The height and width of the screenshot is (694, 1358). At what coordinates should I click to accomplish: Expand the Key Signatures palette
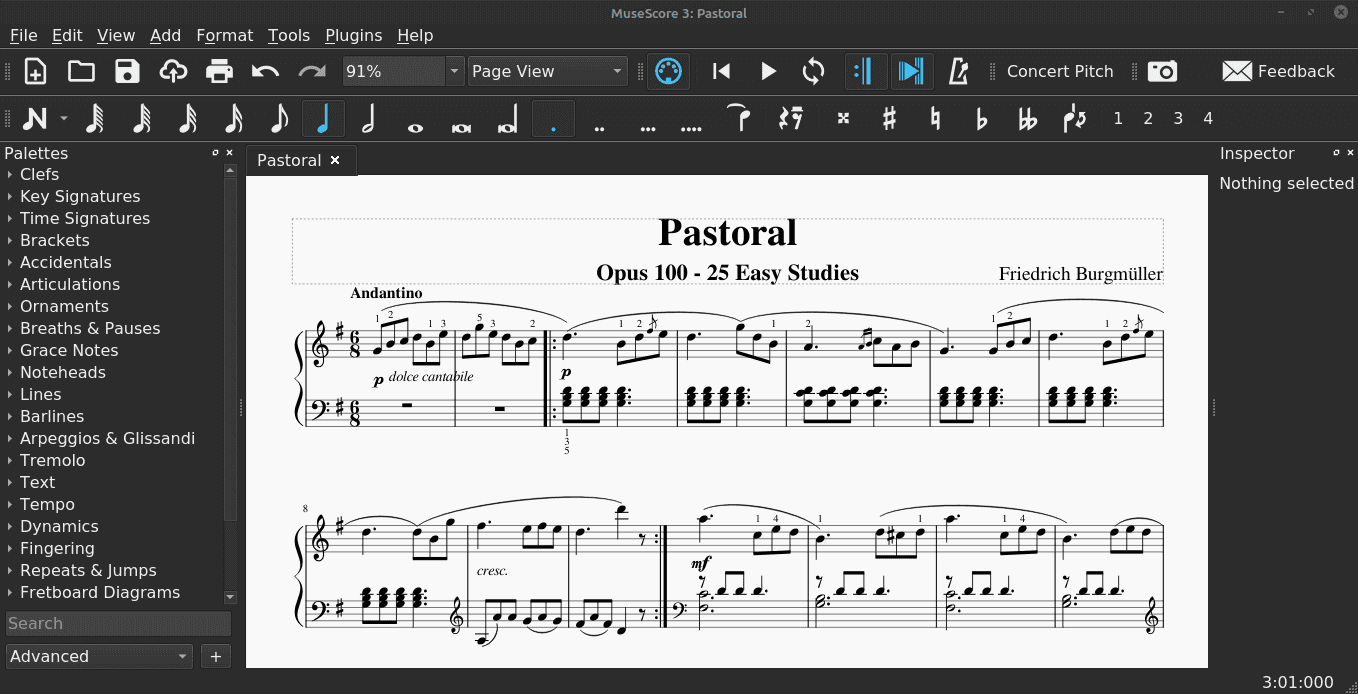click(x=80, y=196)
